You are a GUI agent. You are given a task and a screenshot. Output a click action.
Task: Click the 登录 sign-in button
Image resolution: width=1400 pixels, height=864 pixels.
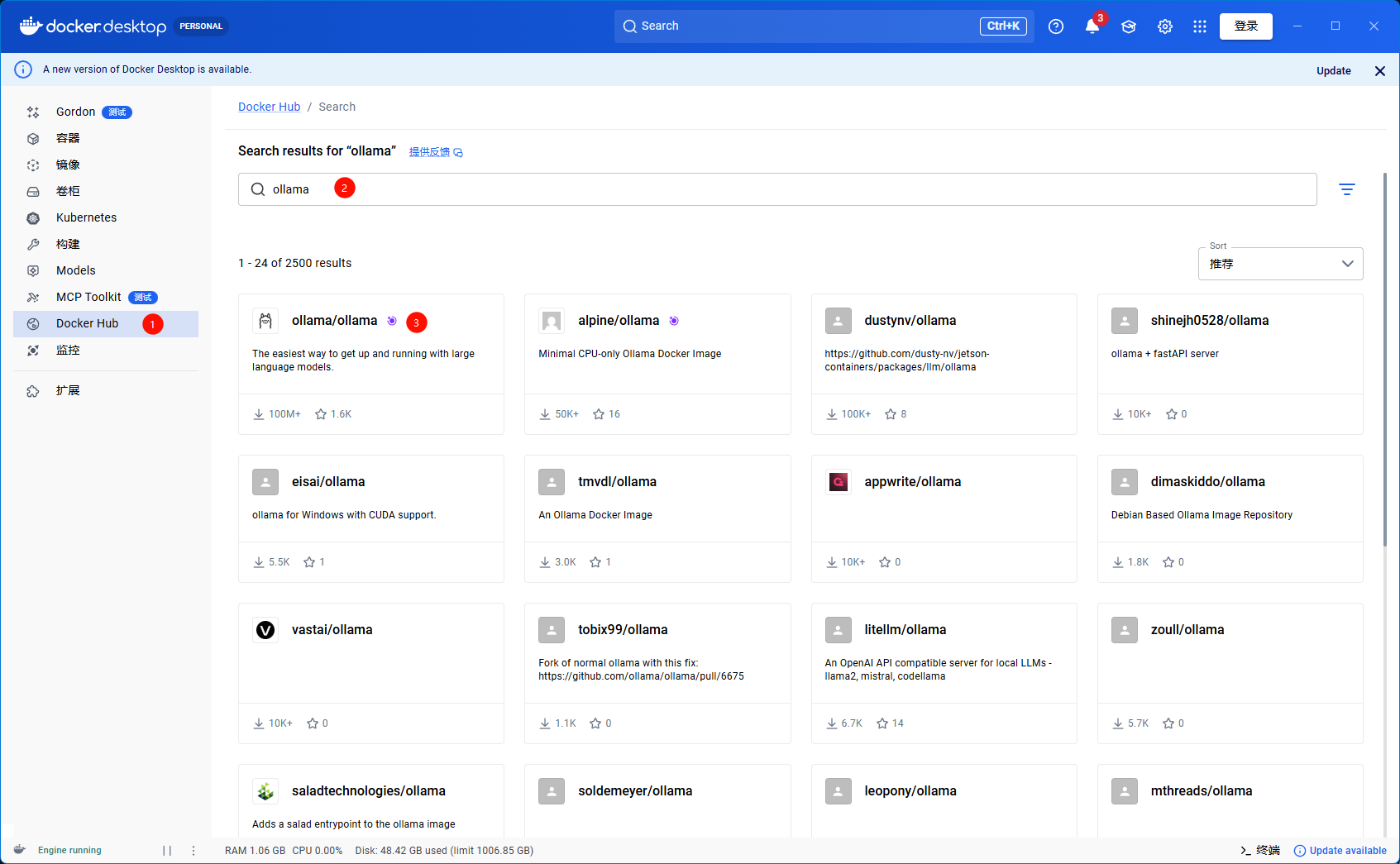1246,26
